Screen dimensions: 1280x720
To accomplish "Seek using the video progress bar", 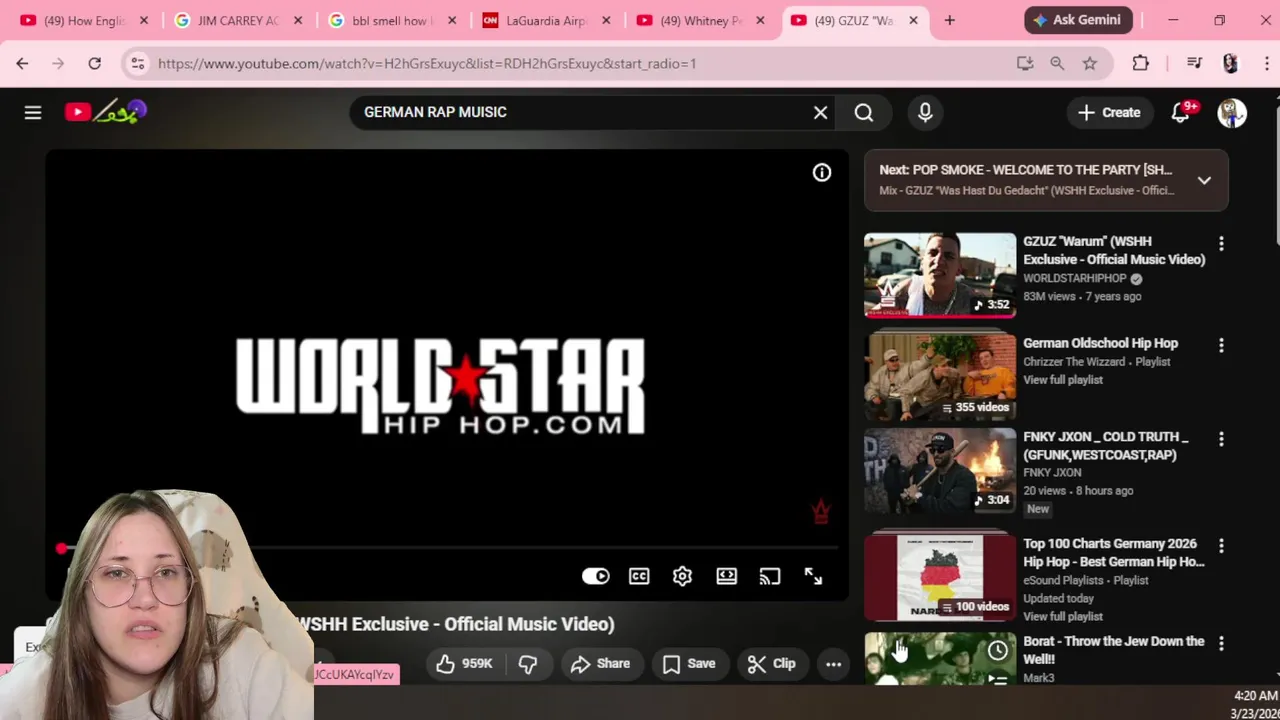I will [446, 548].
